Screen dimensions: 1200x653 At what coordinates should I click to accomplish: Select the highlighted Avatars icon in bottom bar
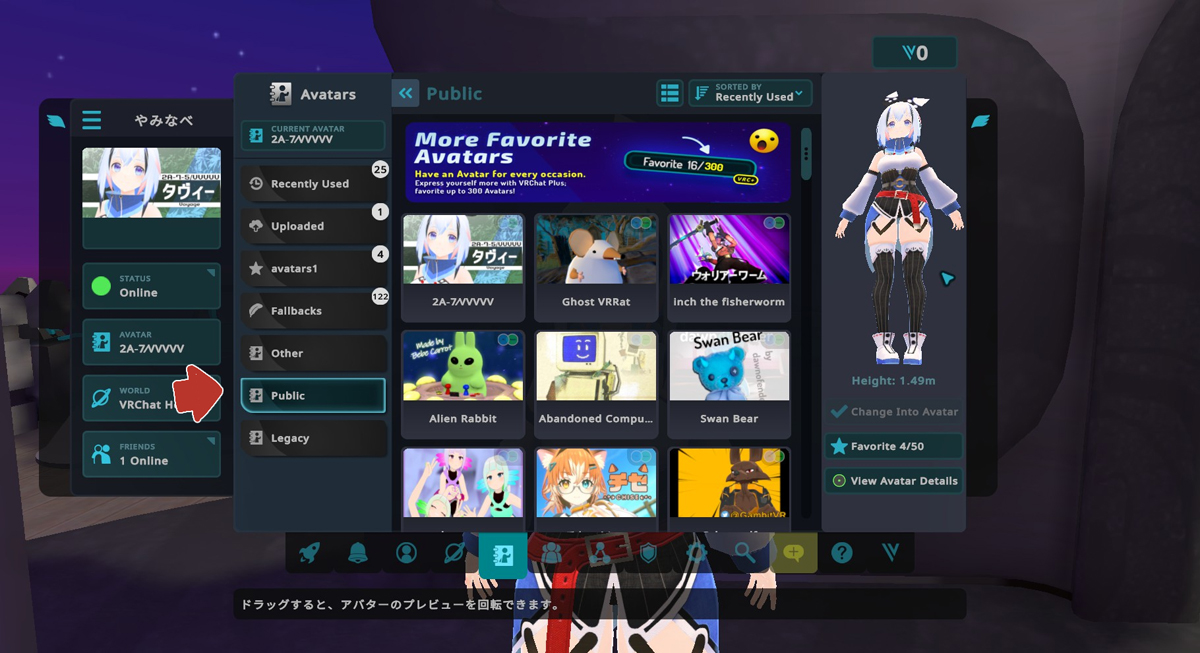[503, 554]
